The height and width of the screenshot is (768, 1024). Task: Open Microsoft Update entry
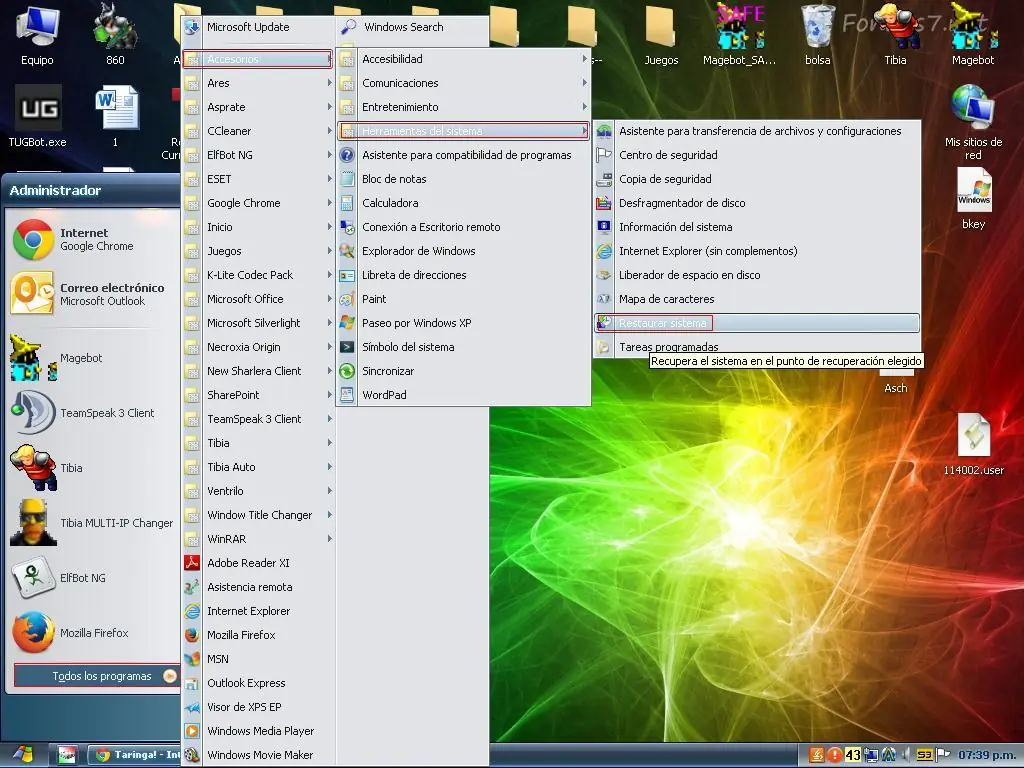tap(257, 27)
